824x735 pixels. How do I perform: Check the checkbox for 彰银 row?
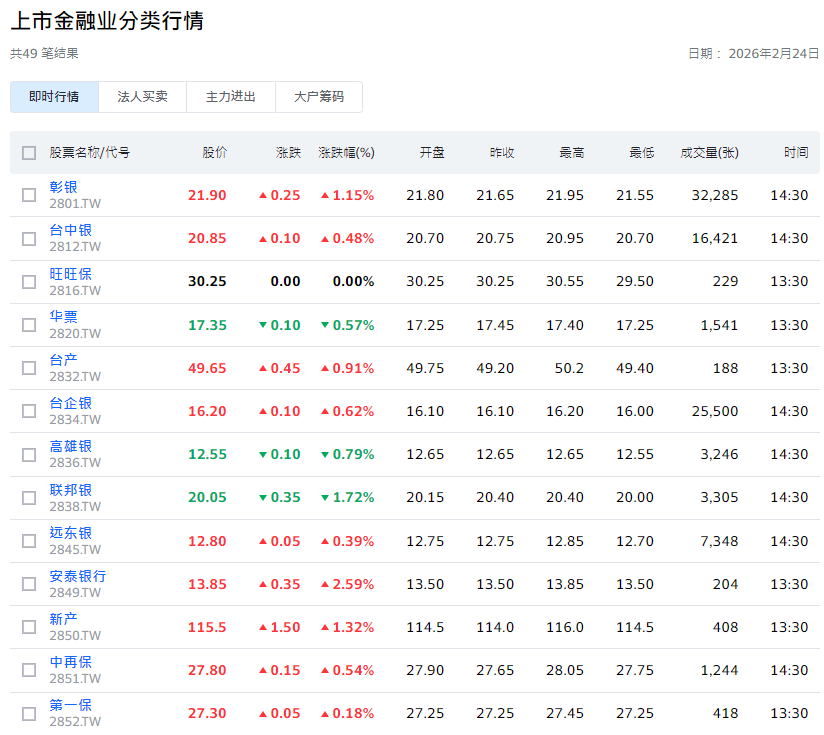coord(29,195)
